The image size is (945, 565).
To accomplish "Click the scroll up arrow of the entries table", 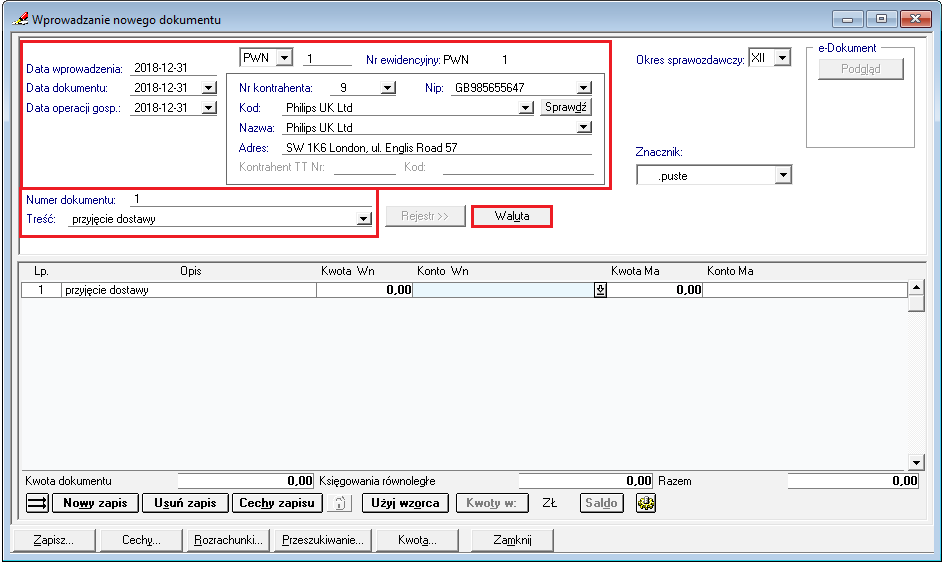I will (x=916, y=288).
